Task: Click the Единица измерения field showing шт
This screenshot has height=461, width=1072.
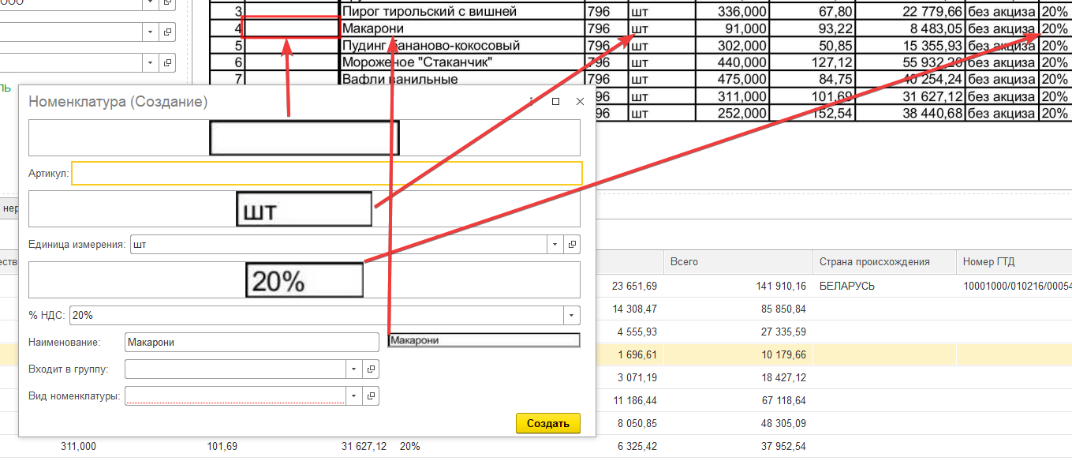Action: click(339, 243)
